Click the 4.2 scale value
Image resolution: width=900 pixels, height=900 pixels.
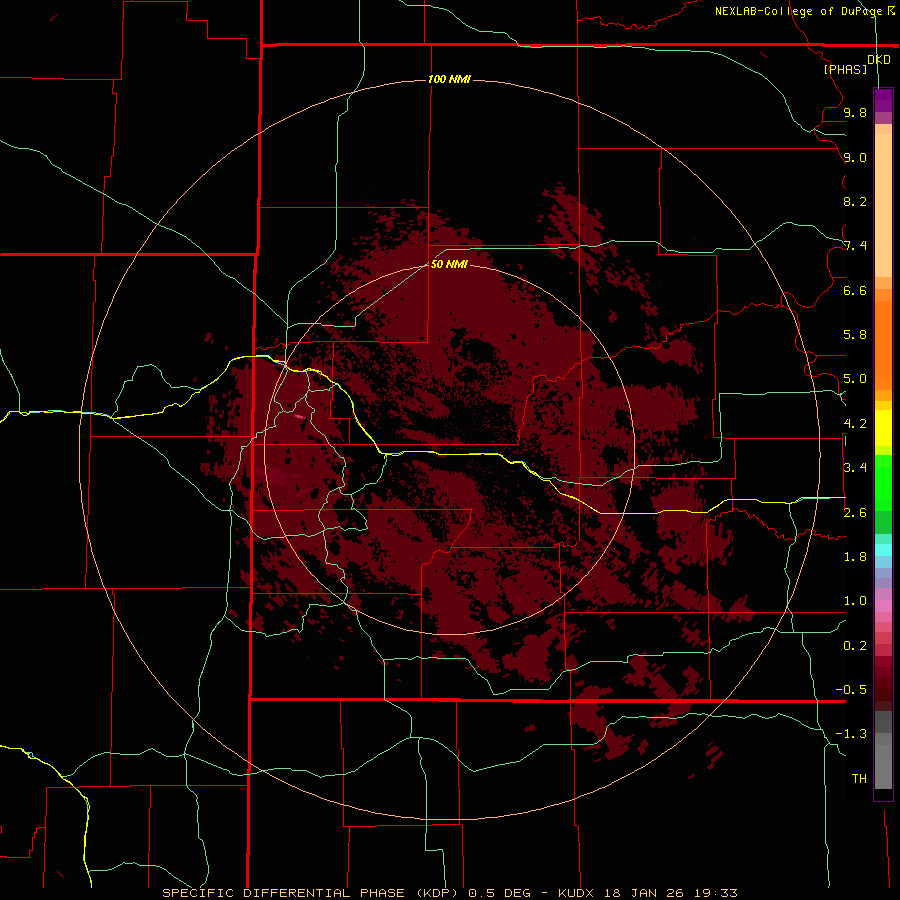click(x=855, y=424)
